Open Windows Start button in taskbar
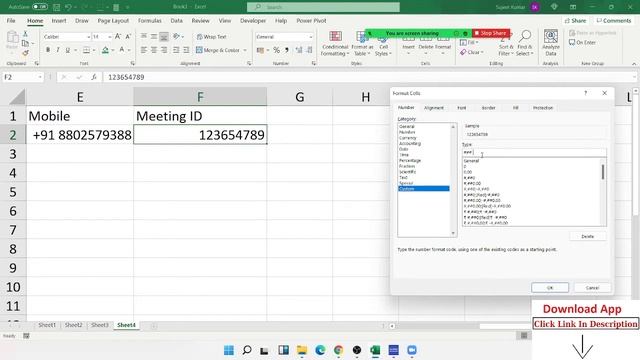Viewport: 640px width, 360px height. [229, 350]
